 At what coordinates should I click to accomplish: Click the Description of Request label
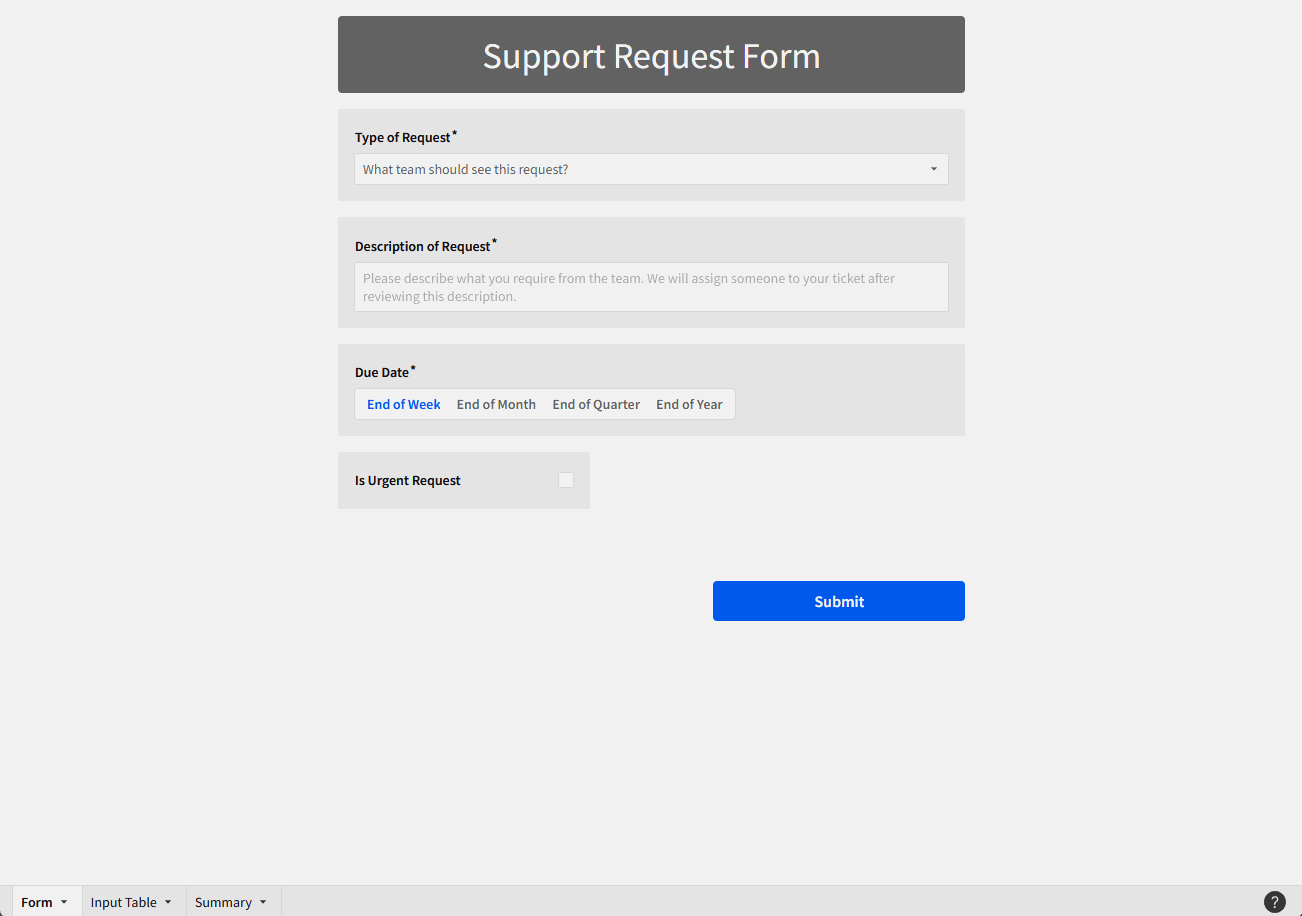[423, 247]
